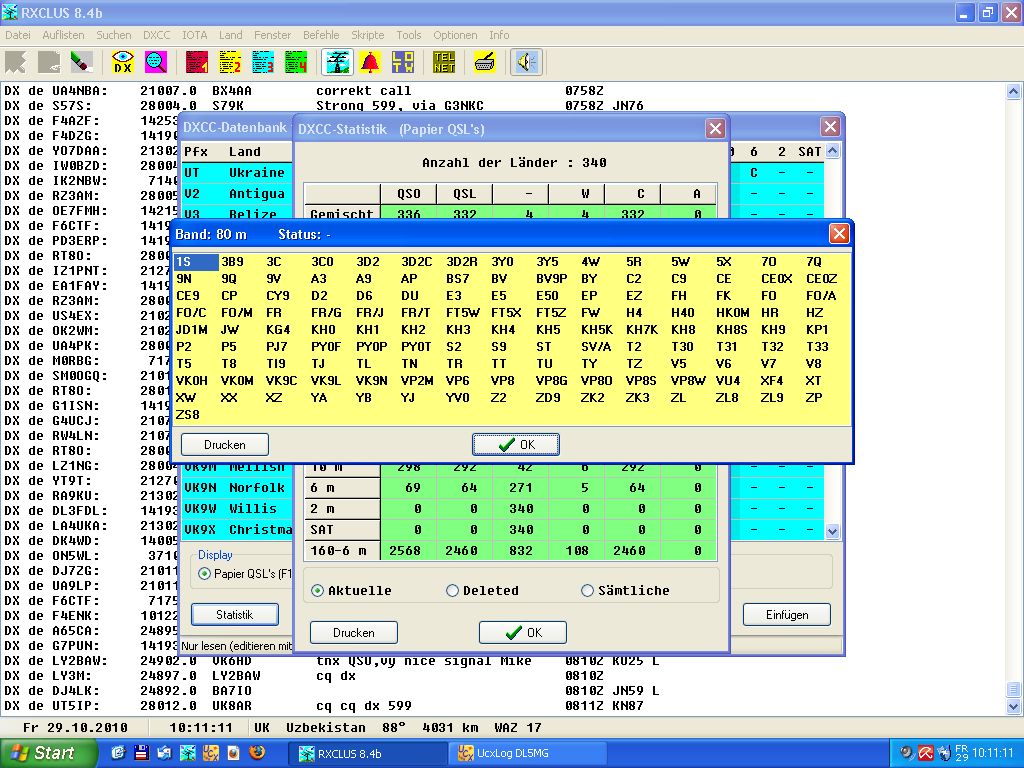
Task: Click the red alarm bell icon
Action: 370,62
